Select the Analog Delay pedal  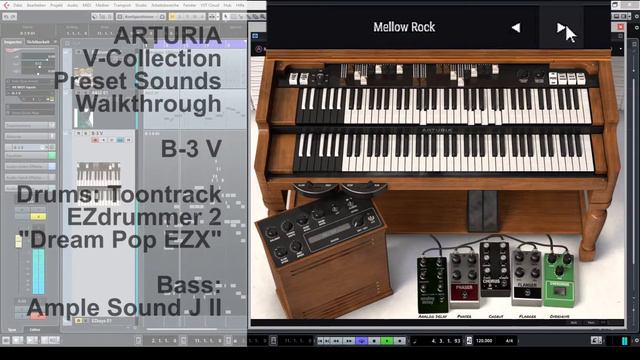[433, 284]
